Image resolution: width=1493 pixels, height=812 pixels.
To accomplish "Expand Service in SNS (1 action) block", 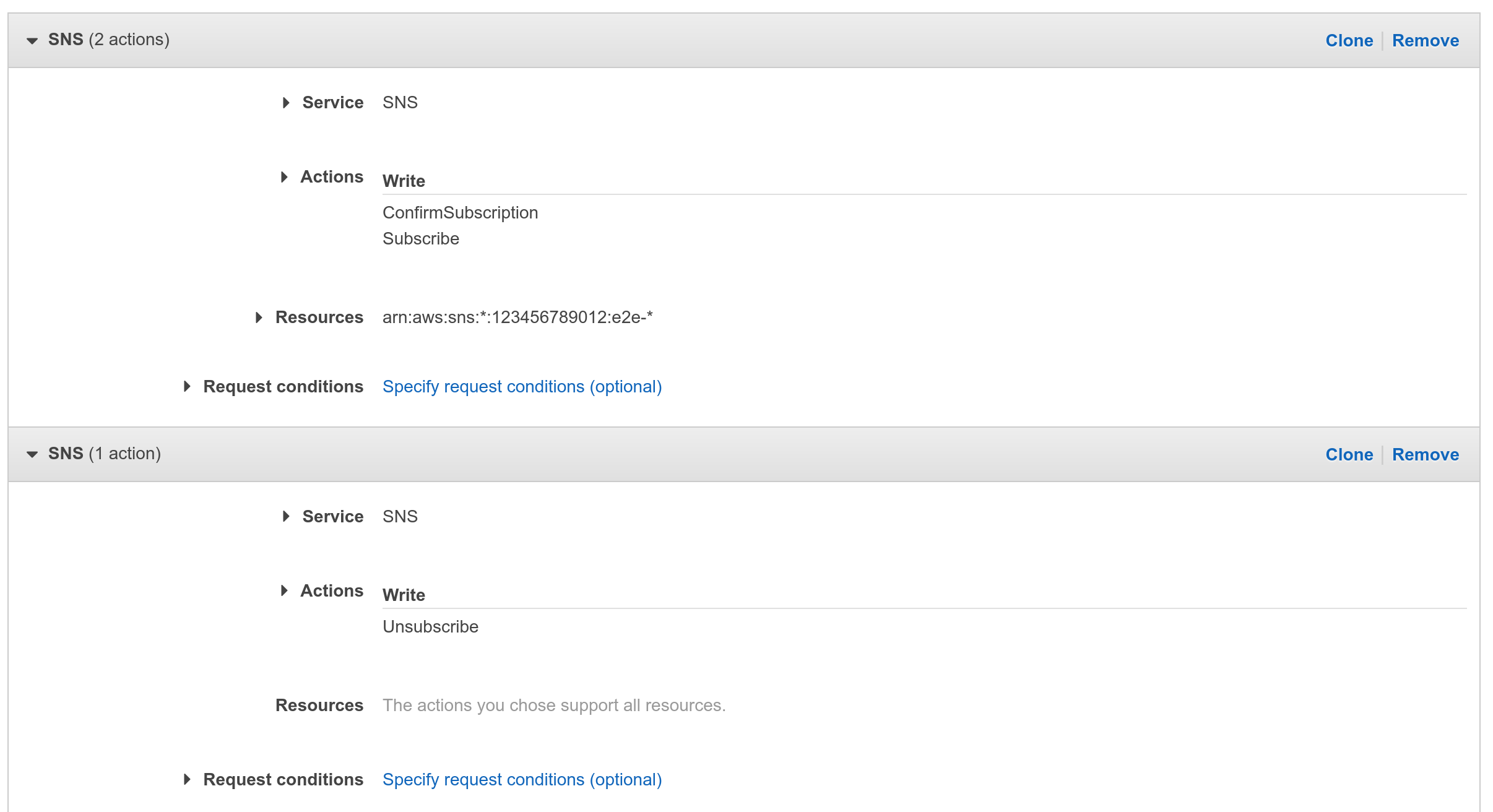I will coord(286,517).
